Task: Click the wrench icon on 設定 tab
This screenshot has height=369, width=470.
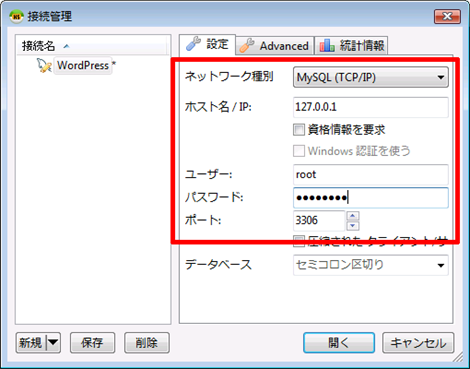Action: pos(193,44)
